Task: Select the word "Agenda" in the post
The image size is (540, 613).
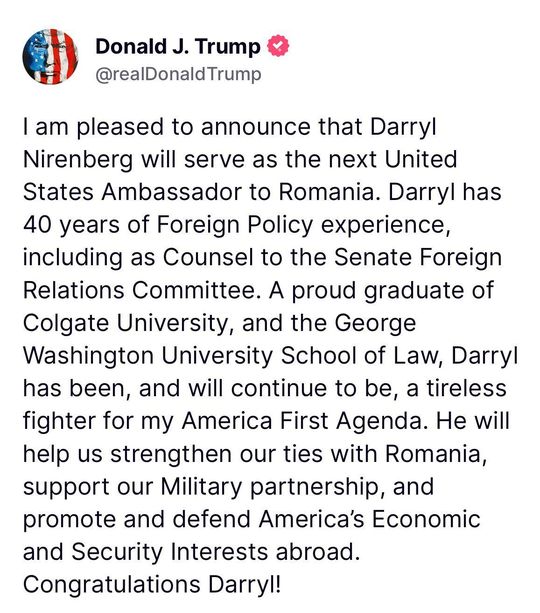Action: (379, 422)
